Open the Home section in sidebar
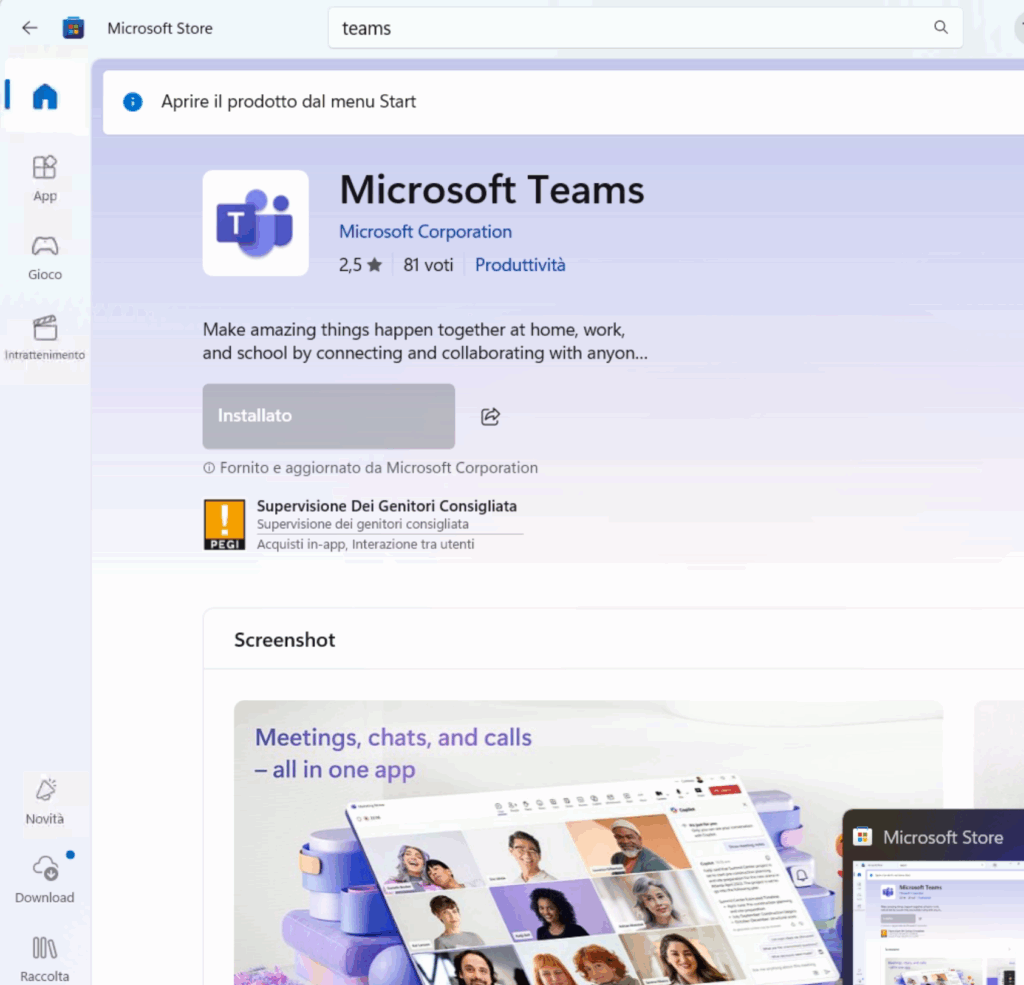The height and width of the screenshot is (985, 1024). [x=45, y=97]
